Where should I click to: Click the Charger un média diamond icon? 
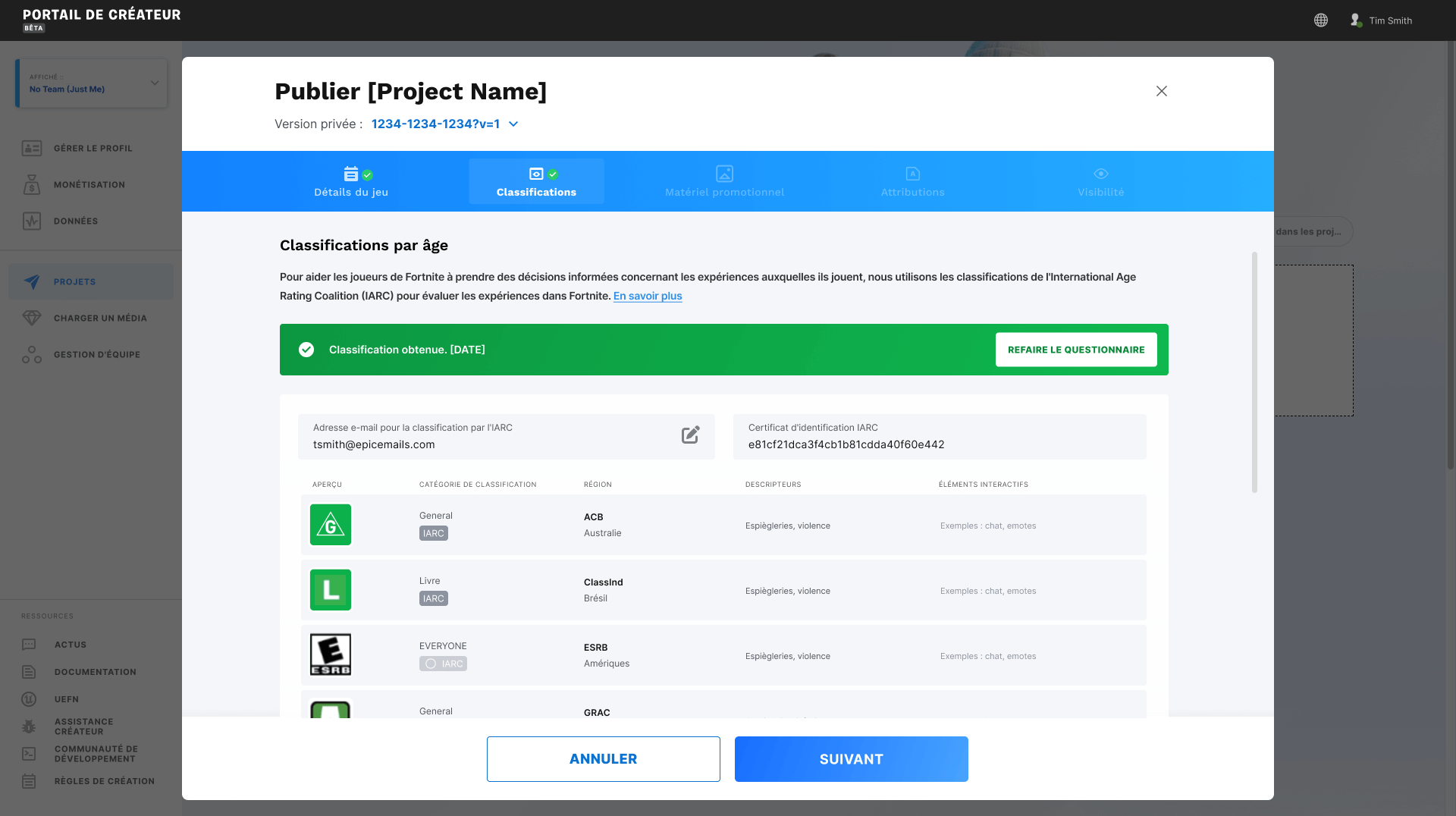(x=32, y=318)
